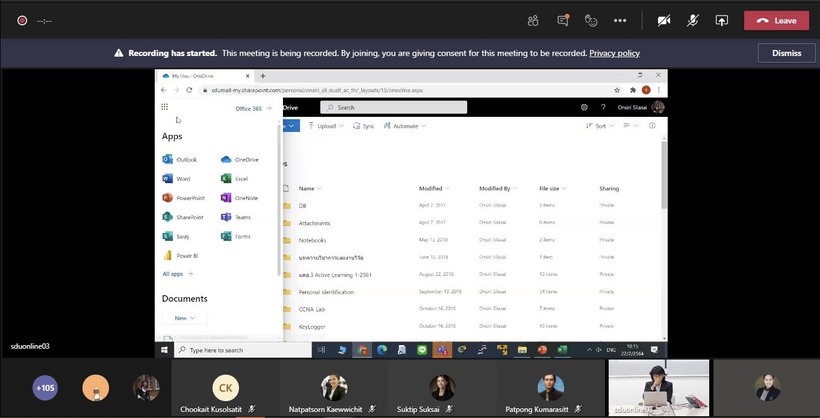Screen dimensions: 820x418
Task: Open the OneDrive help question mark
Action: pyautogui.click(x=603, y=107)
